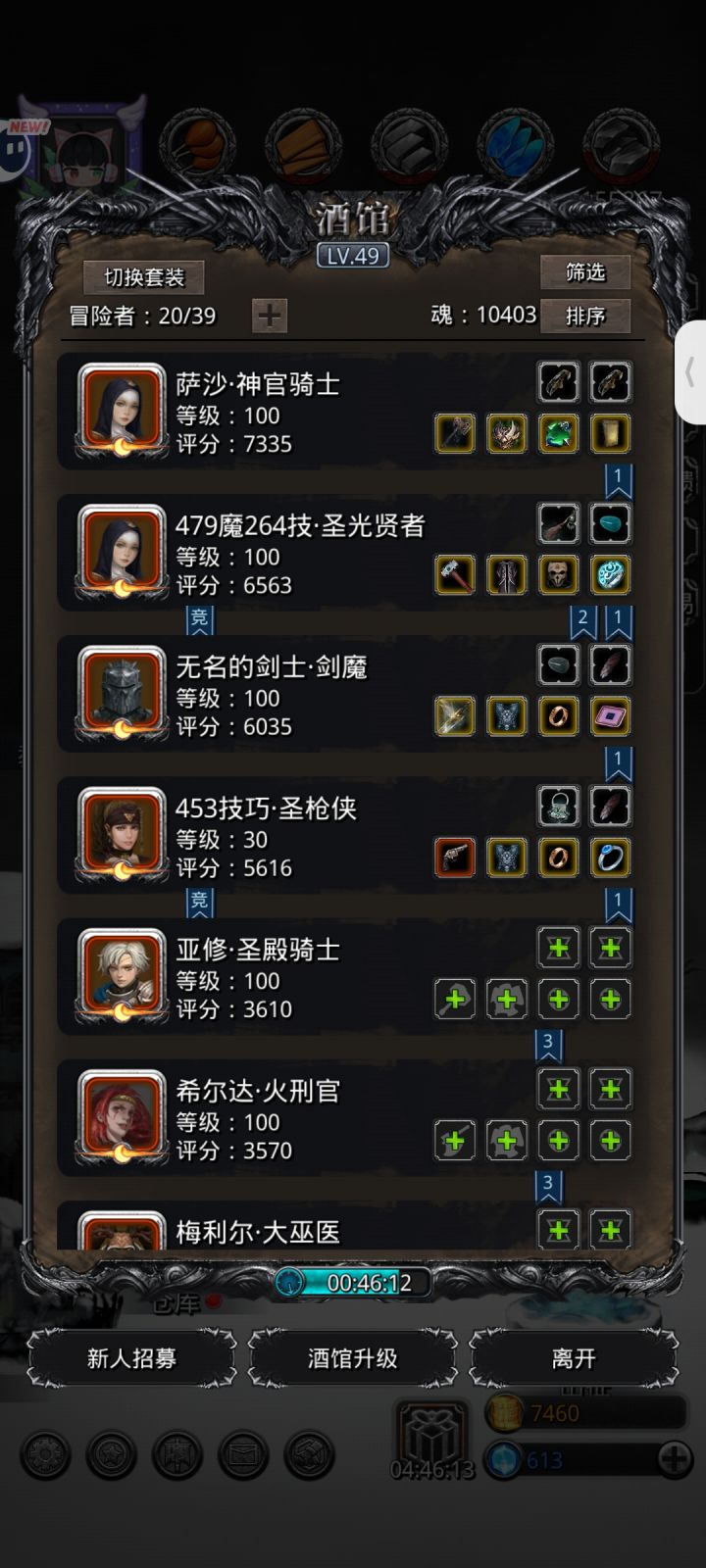Image resolution: width=706 pixels, height=1568 pixels.
Task: Click the plus button beside 冒险者 count
Action: point(270,316)
